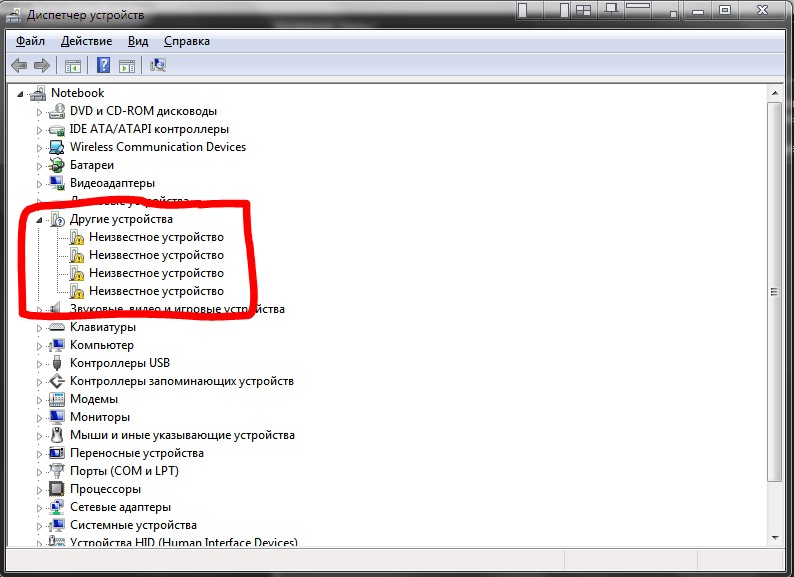Select the Системные устройства label
Image resolution: width=794 pixels, height=577 pixels.
pos(133,525)
